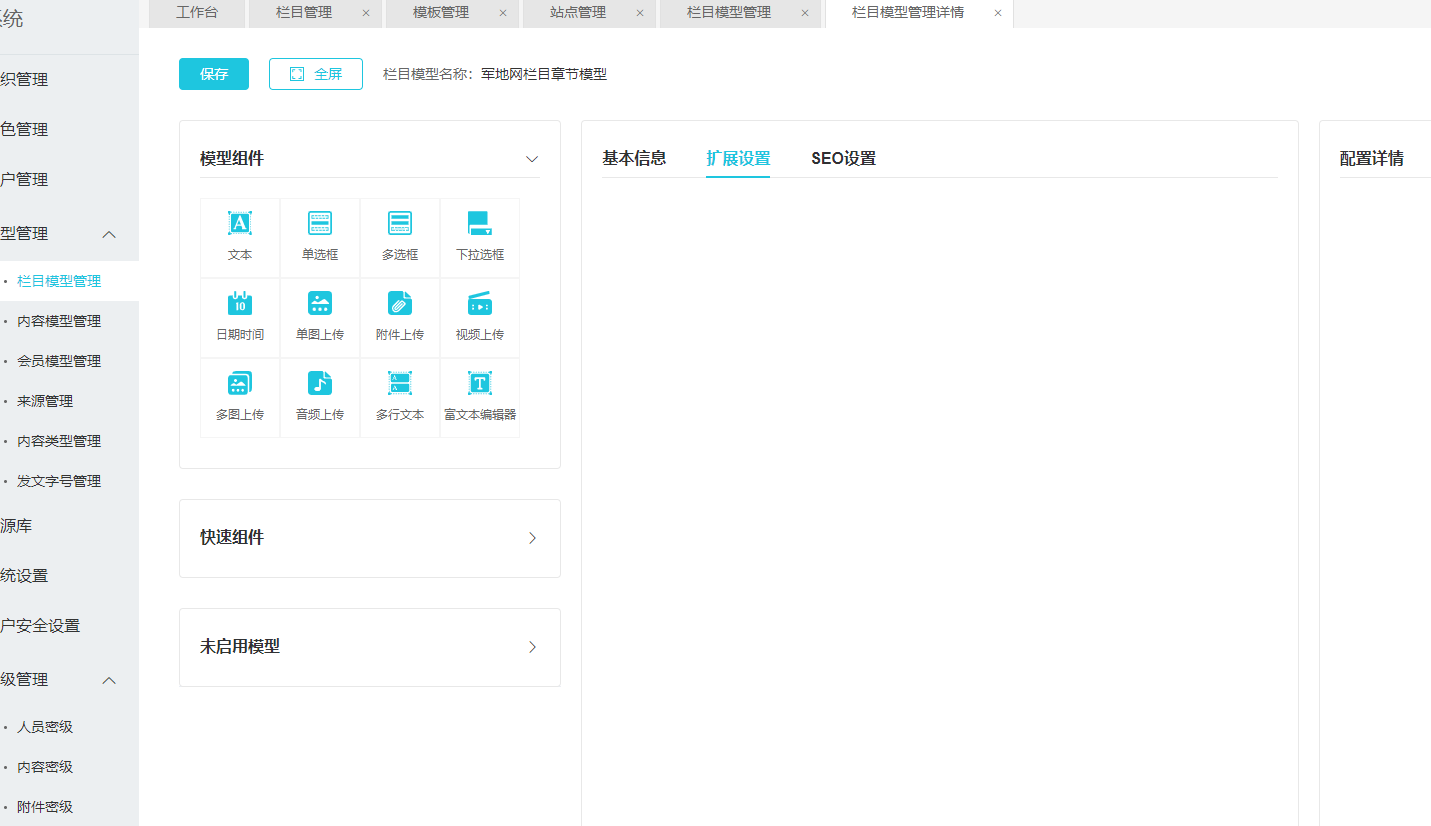Open 内容模型管理 in the sidebar
This screenshot has height=826, width=1431.
(x=59, y=321)
